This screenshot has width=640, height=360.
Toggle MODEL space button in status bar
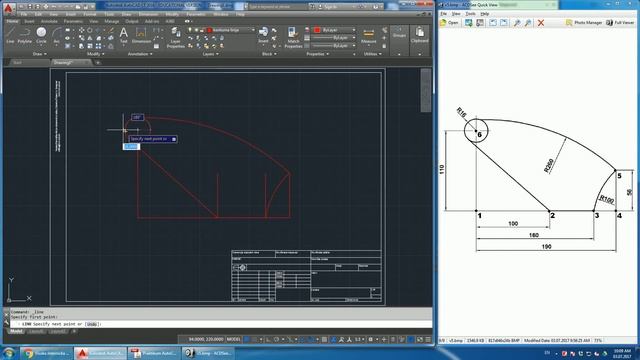[234, 340]
